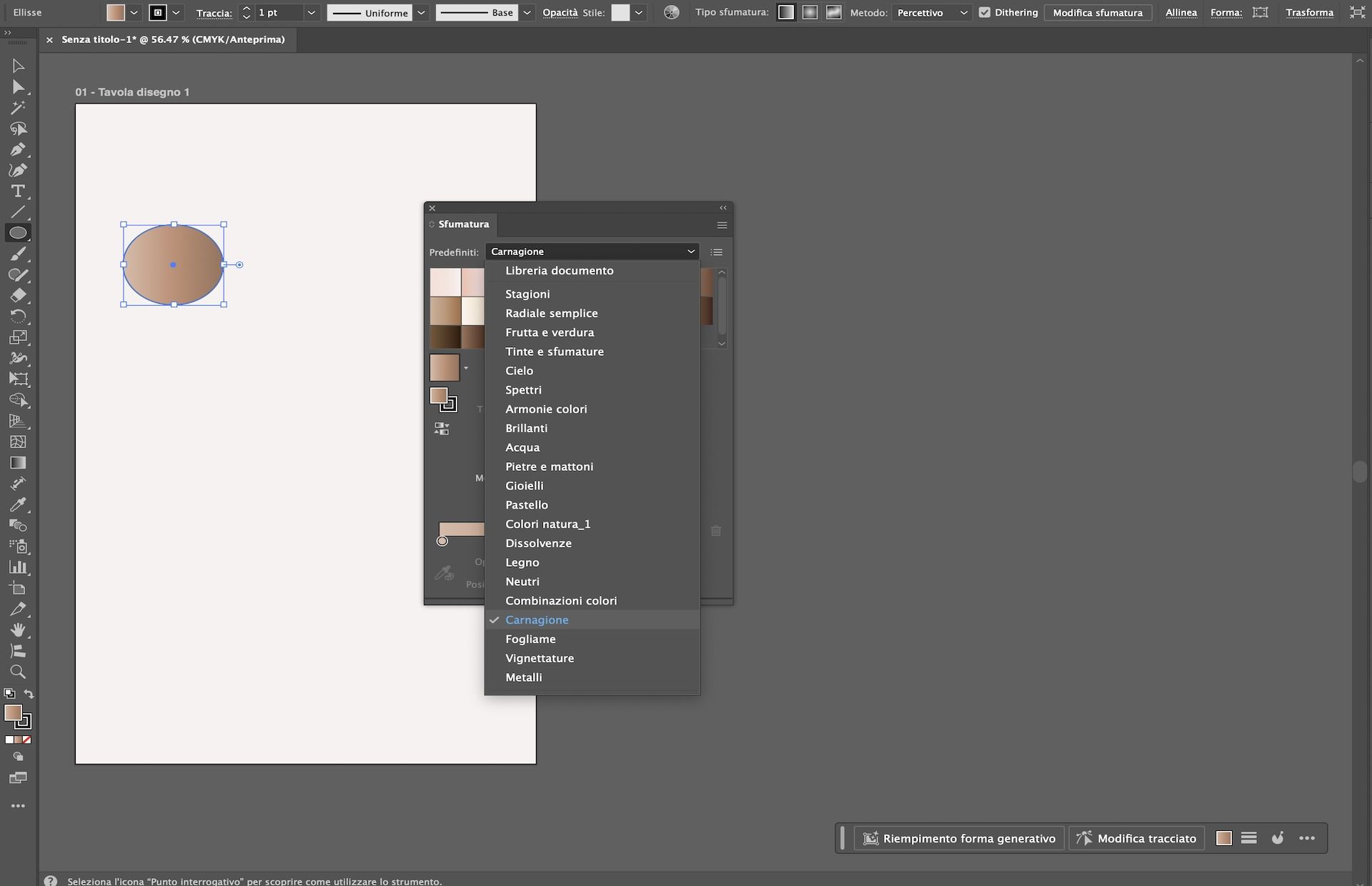Screen dimensions: 1372x886
Task: Open the Sfumatura panel menu
Action: (721, 225)
